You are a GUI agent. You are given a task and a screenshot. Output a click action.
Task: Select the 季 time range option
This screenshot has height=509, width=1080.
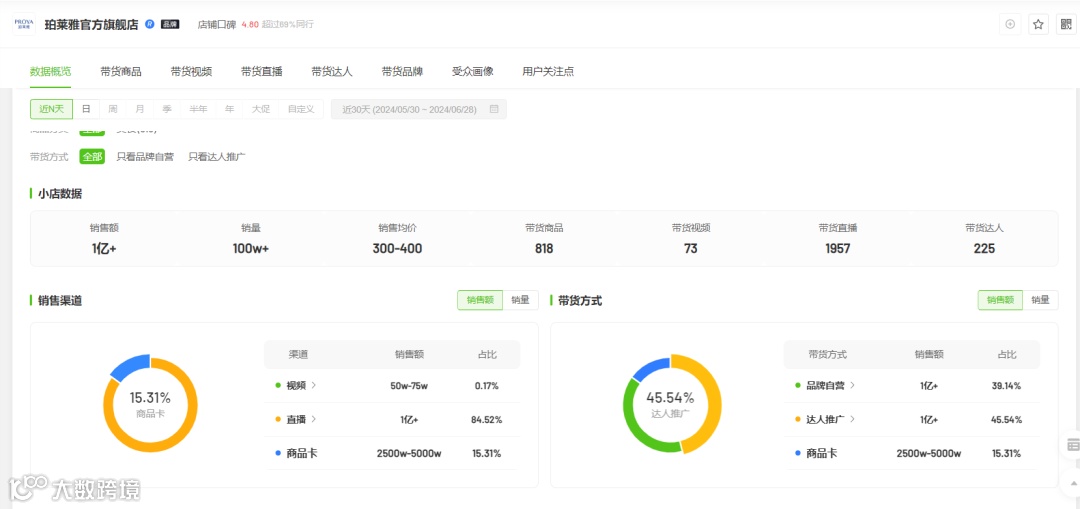coord(167,109)
